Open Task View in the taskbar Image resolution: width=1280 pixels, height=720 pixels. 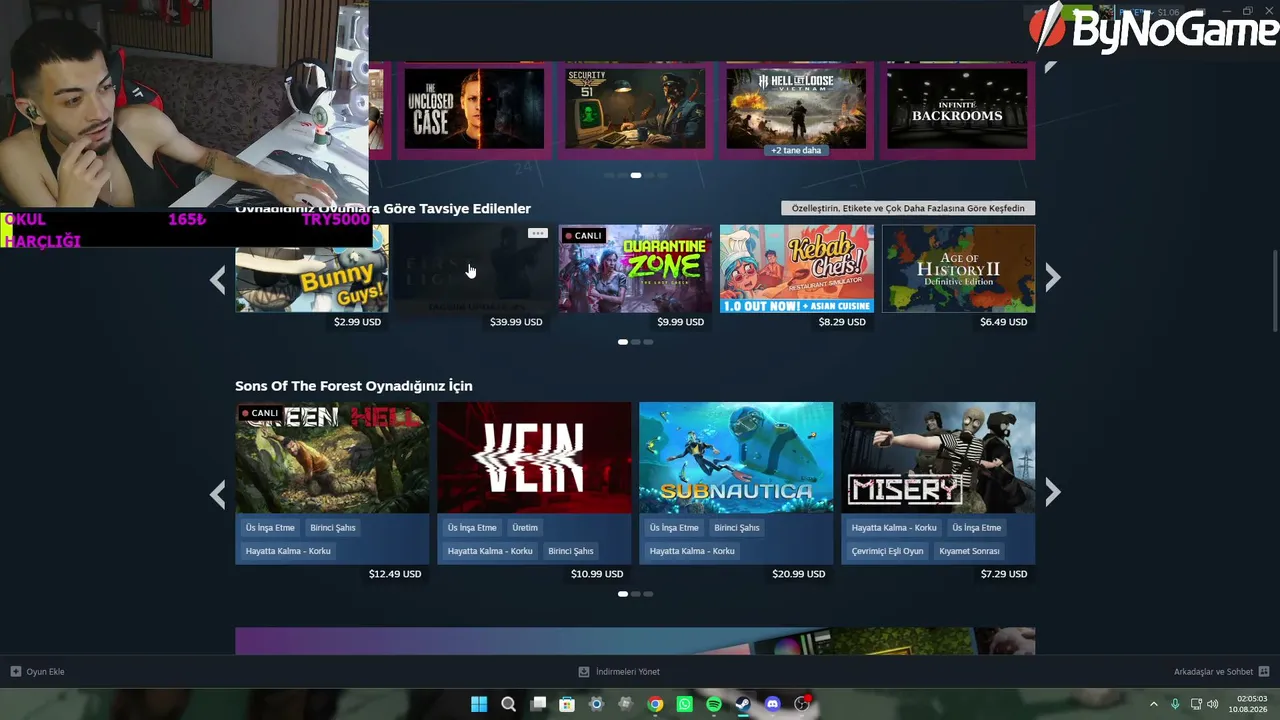(x=538, y=704)
